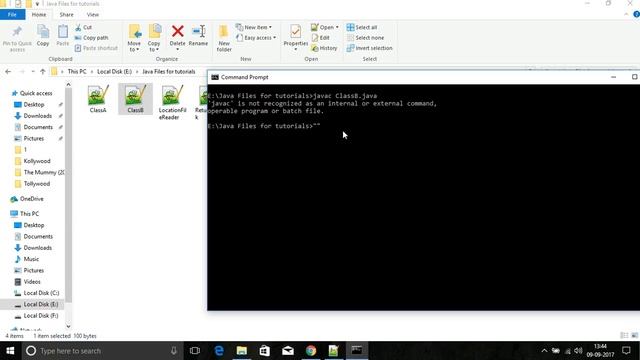Click the Cut scissors option
640x360 pixels.
coord(83,27)
